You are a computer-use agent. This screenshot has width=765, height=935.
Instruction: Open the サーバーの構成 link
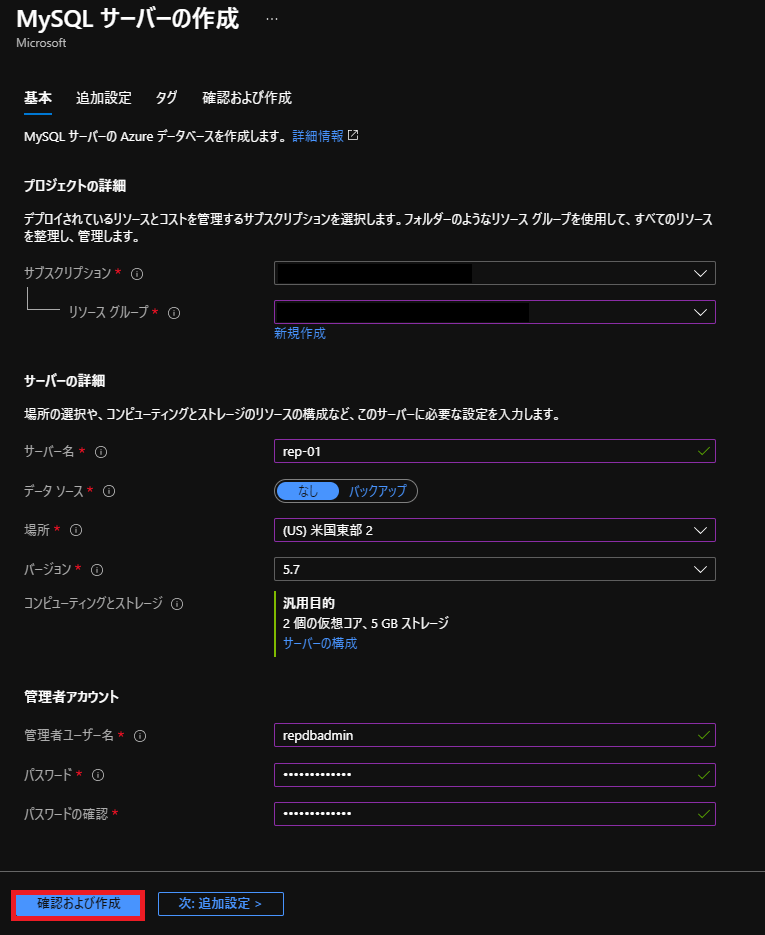pyautogui.click(x=320, y=643)
